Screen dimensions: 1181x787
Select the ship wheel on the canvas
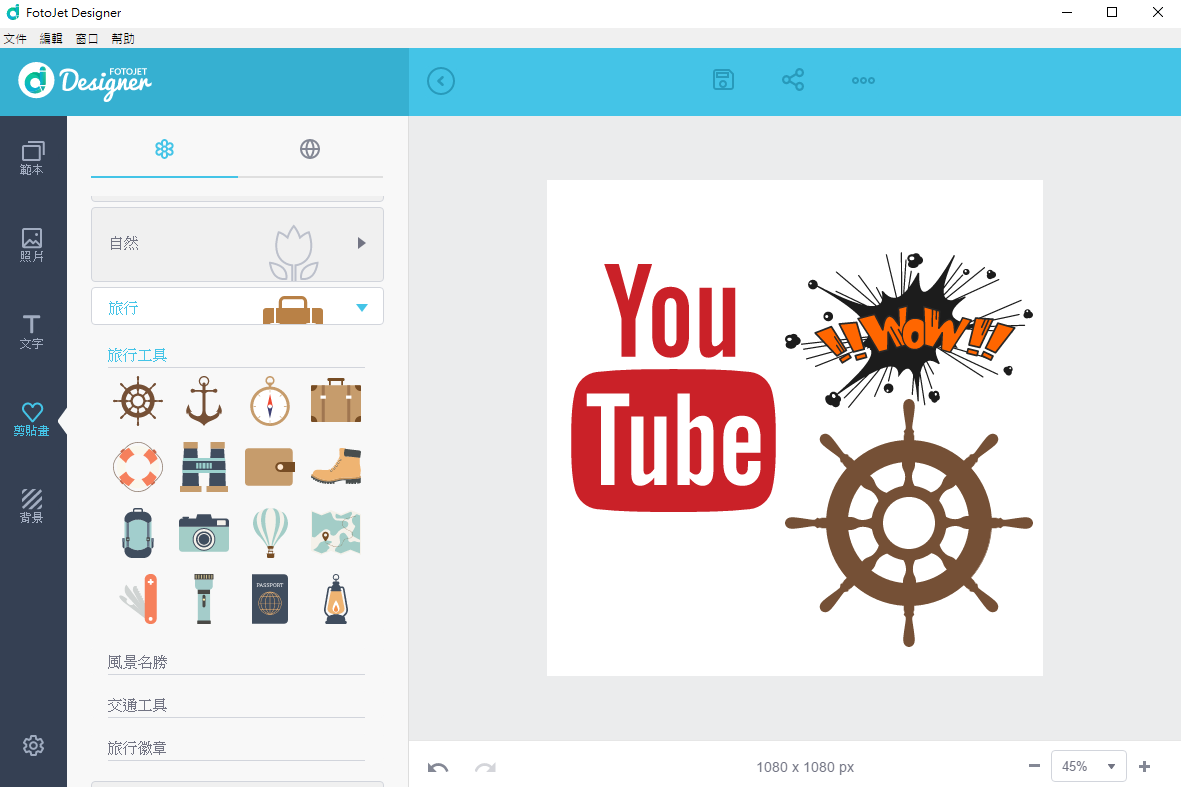point(909,523)
